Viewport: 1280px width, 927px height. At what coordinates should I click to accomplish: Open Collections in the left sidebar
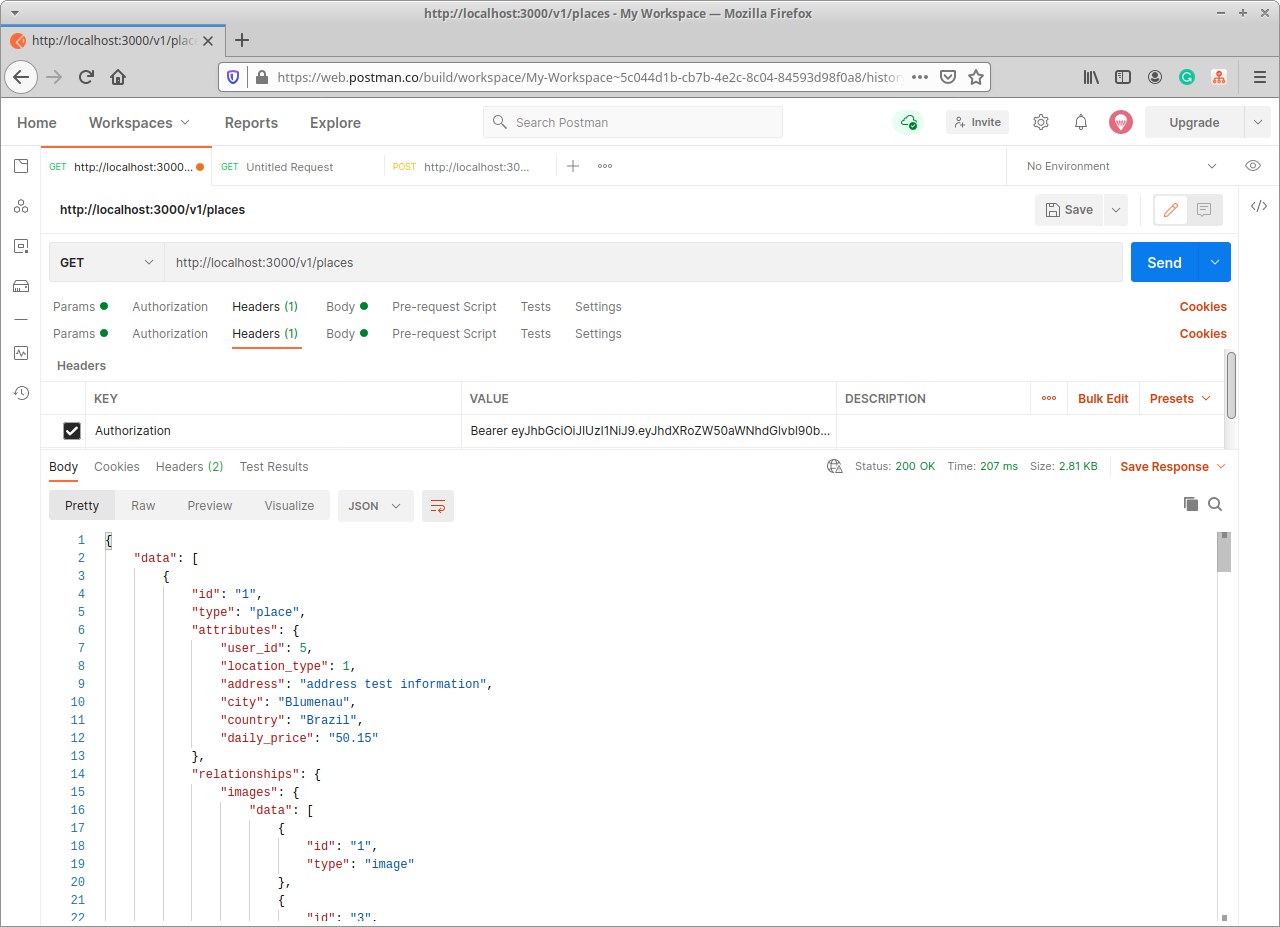pos(21,166)
